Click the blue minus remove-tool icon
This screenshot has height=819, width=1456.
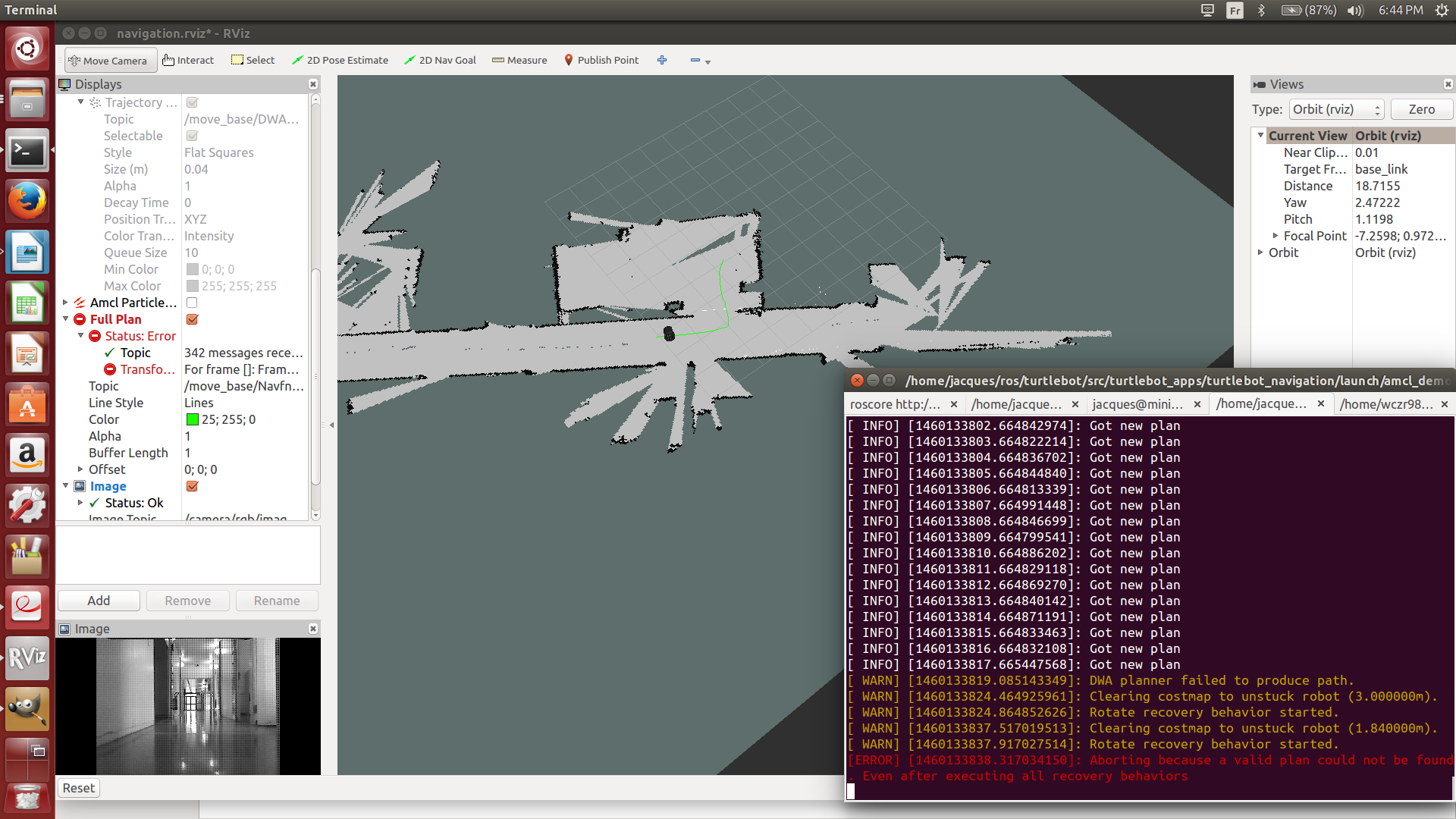(695, 61)
